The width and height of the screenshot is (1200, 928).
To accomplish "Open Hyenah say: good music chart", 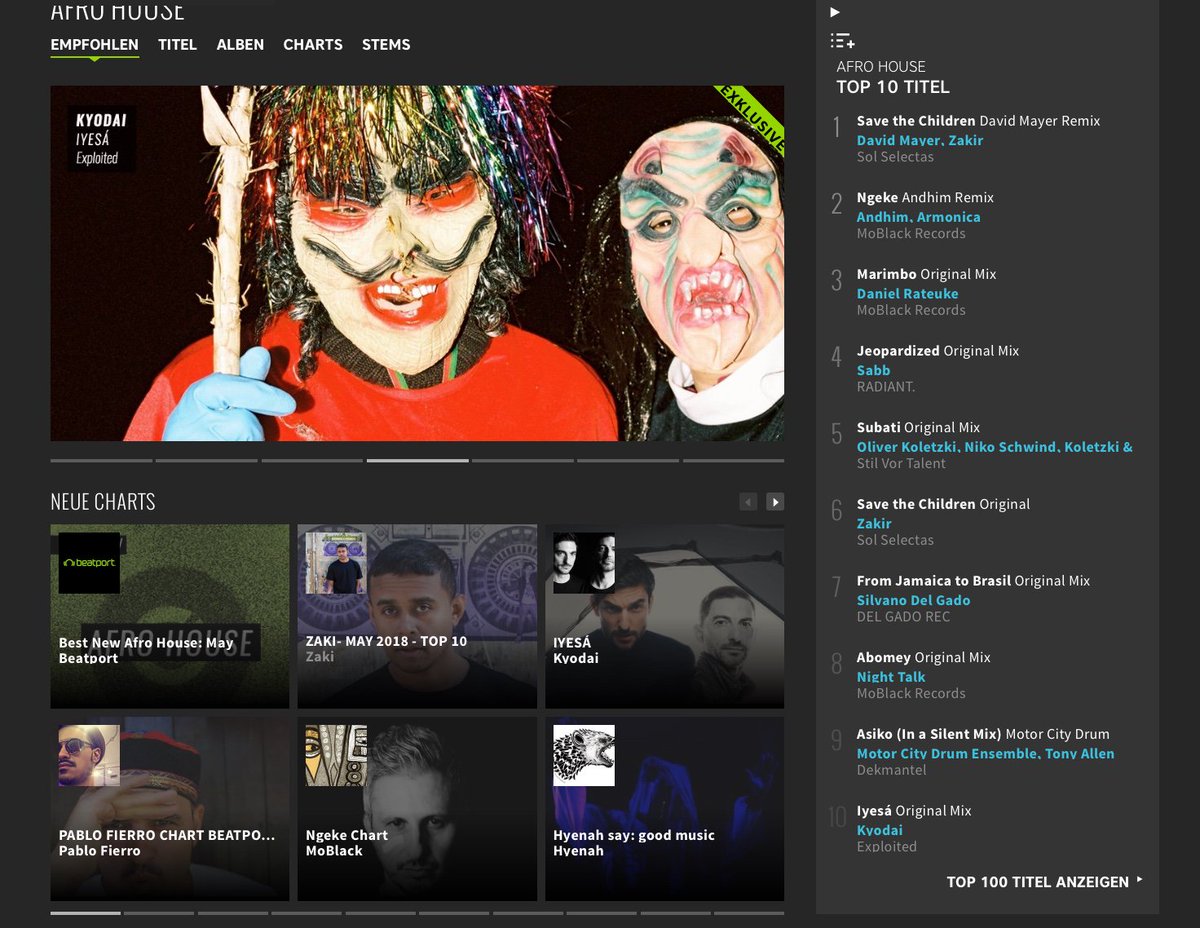I will pyautogui.click(x=664, y=808).
